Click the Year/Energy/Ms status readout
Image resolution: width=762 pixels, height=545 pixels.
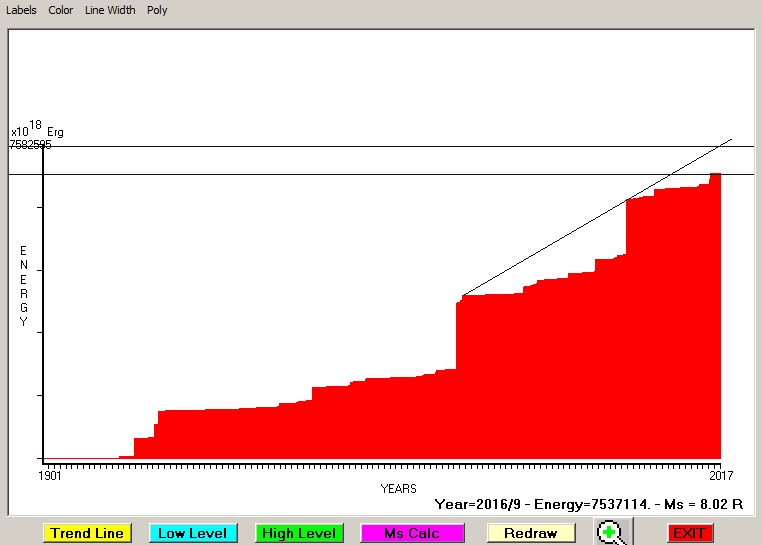click(x=588, y=505)
